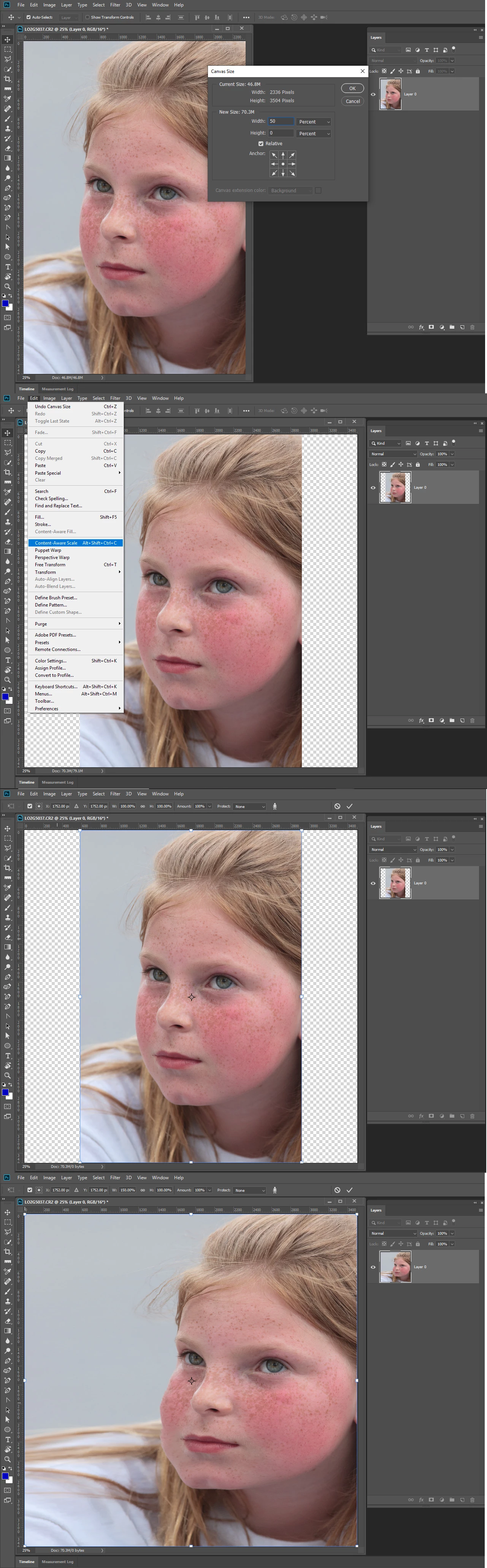
Task: Choose Puppet Warp from Edit menu
Action: pyautogui.click(x=76, y=550)
